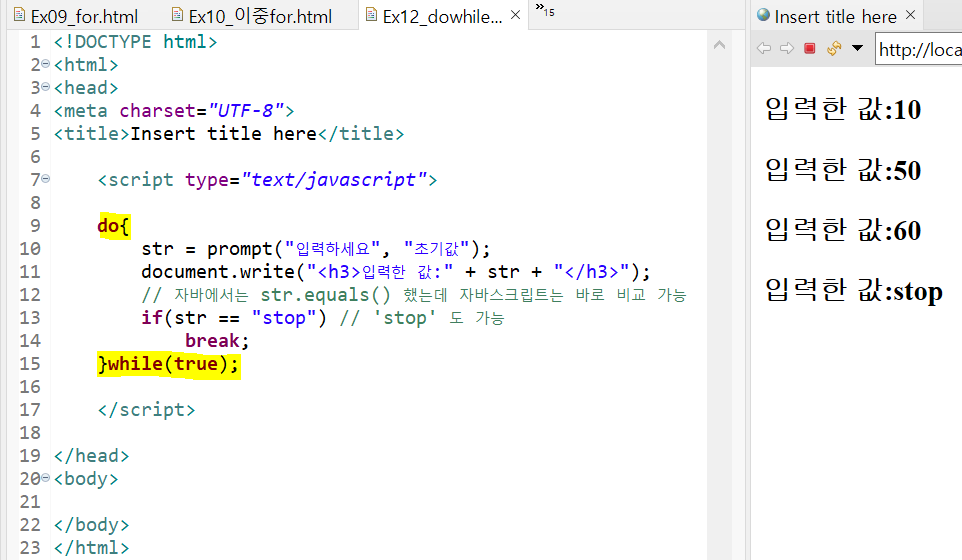Screen dimensions: 962x560
Task: Click the 'Insert title here' text in line 5
Action: coord(223,134)
